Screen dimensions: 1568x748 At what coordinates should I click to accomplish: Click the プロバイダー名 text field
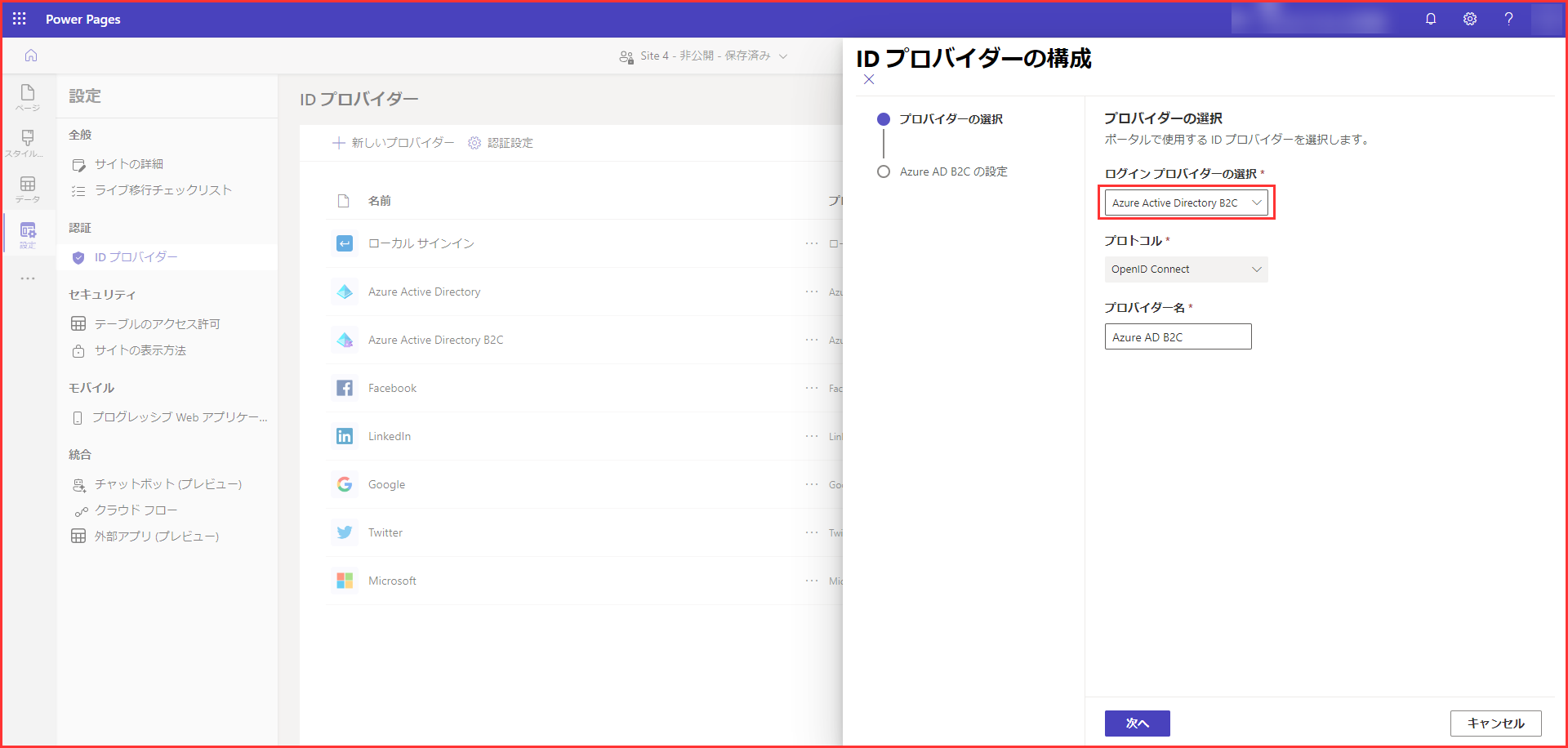coord(1178,336)
